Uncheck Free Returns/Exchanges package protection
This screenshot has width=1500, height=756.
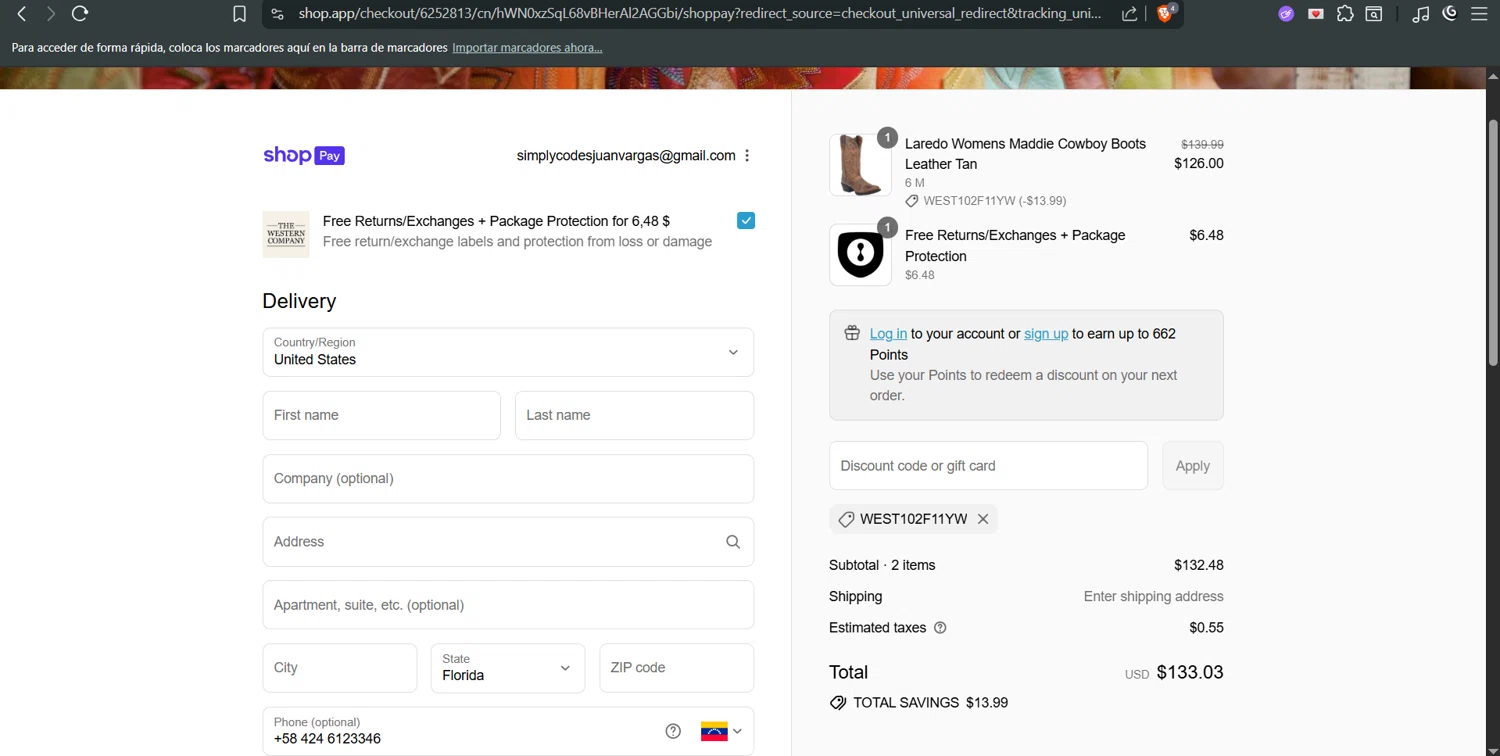coord(746,220)
